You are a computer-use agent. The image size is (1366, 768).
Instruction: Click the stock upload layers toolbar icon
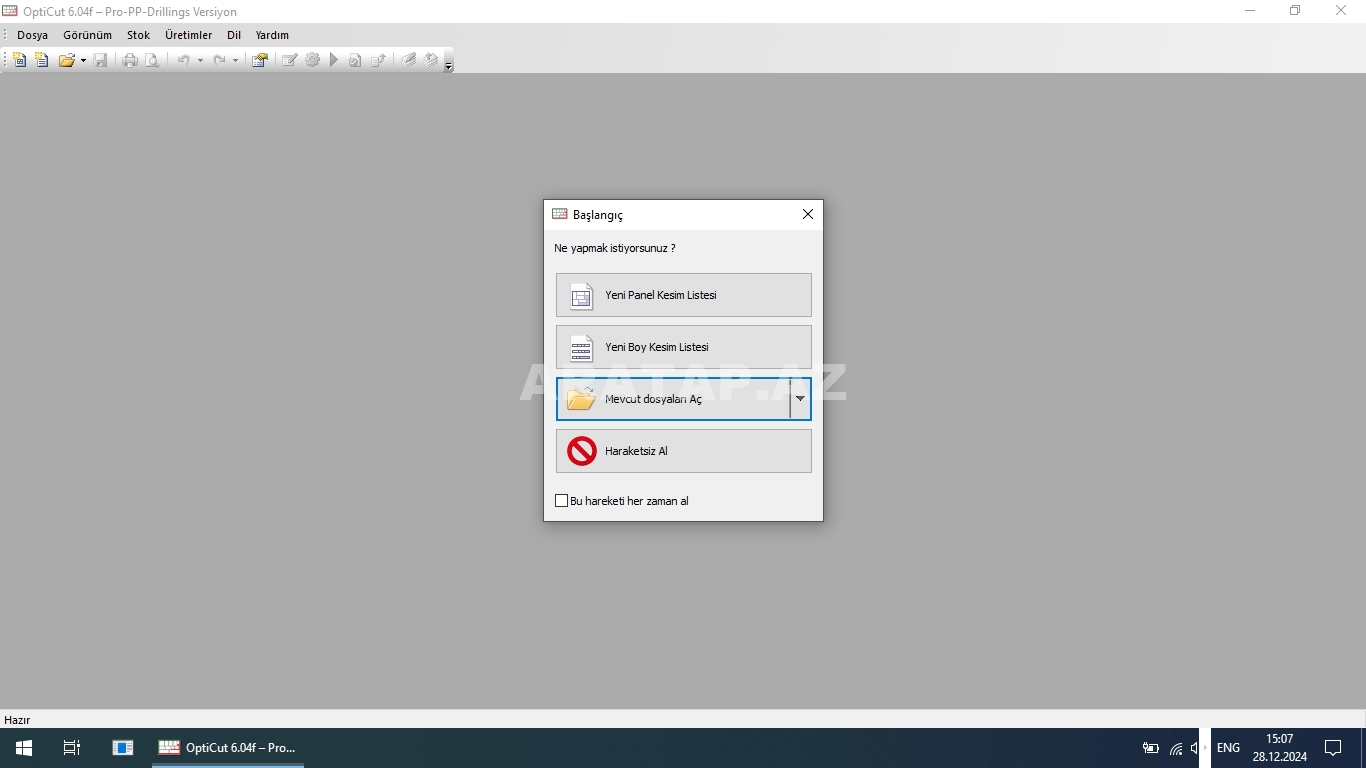431,60
